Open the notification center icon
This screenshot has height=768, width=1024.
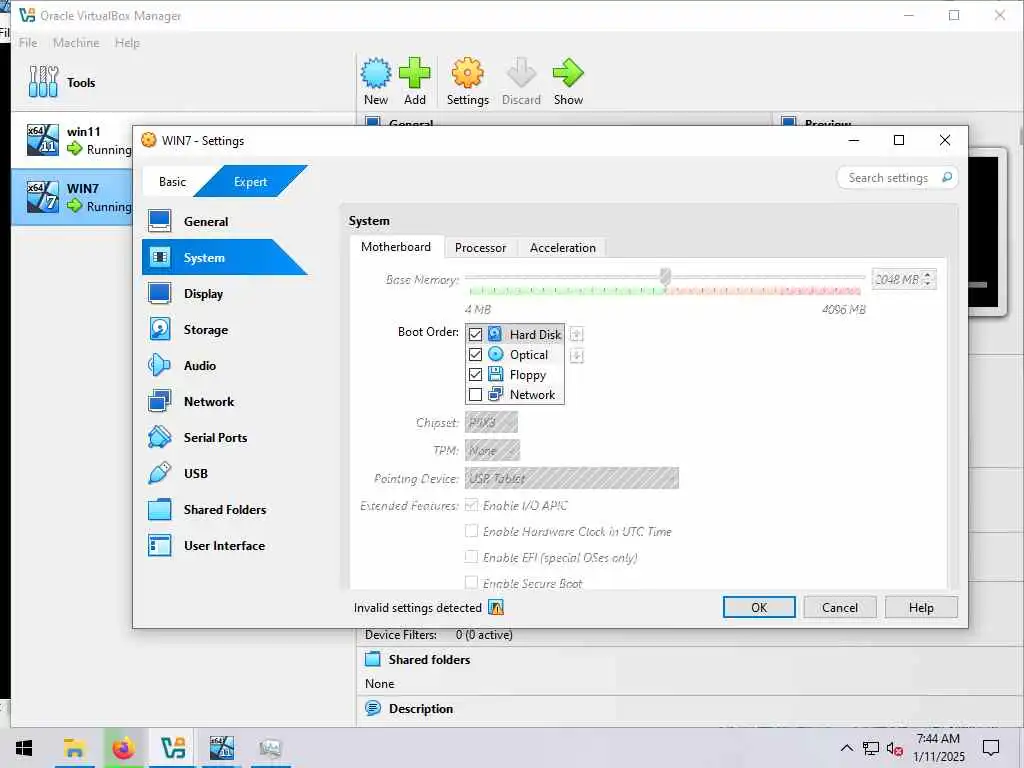point(991,748)
